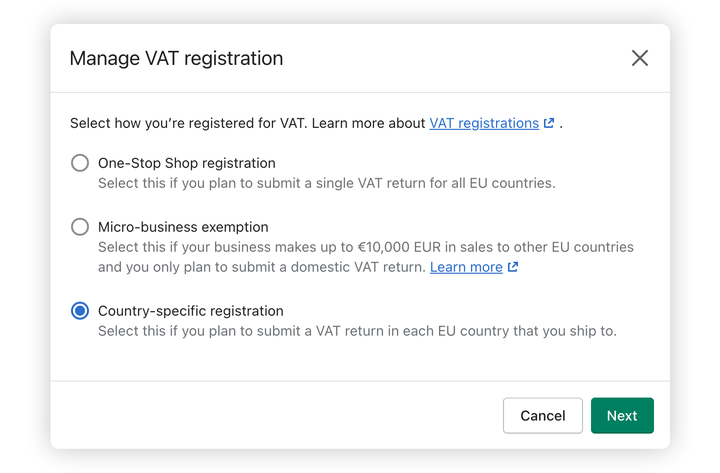Screen dimensions: 720x473
Task: Click external-link icon beside Learn more
Action: point(513,267)
